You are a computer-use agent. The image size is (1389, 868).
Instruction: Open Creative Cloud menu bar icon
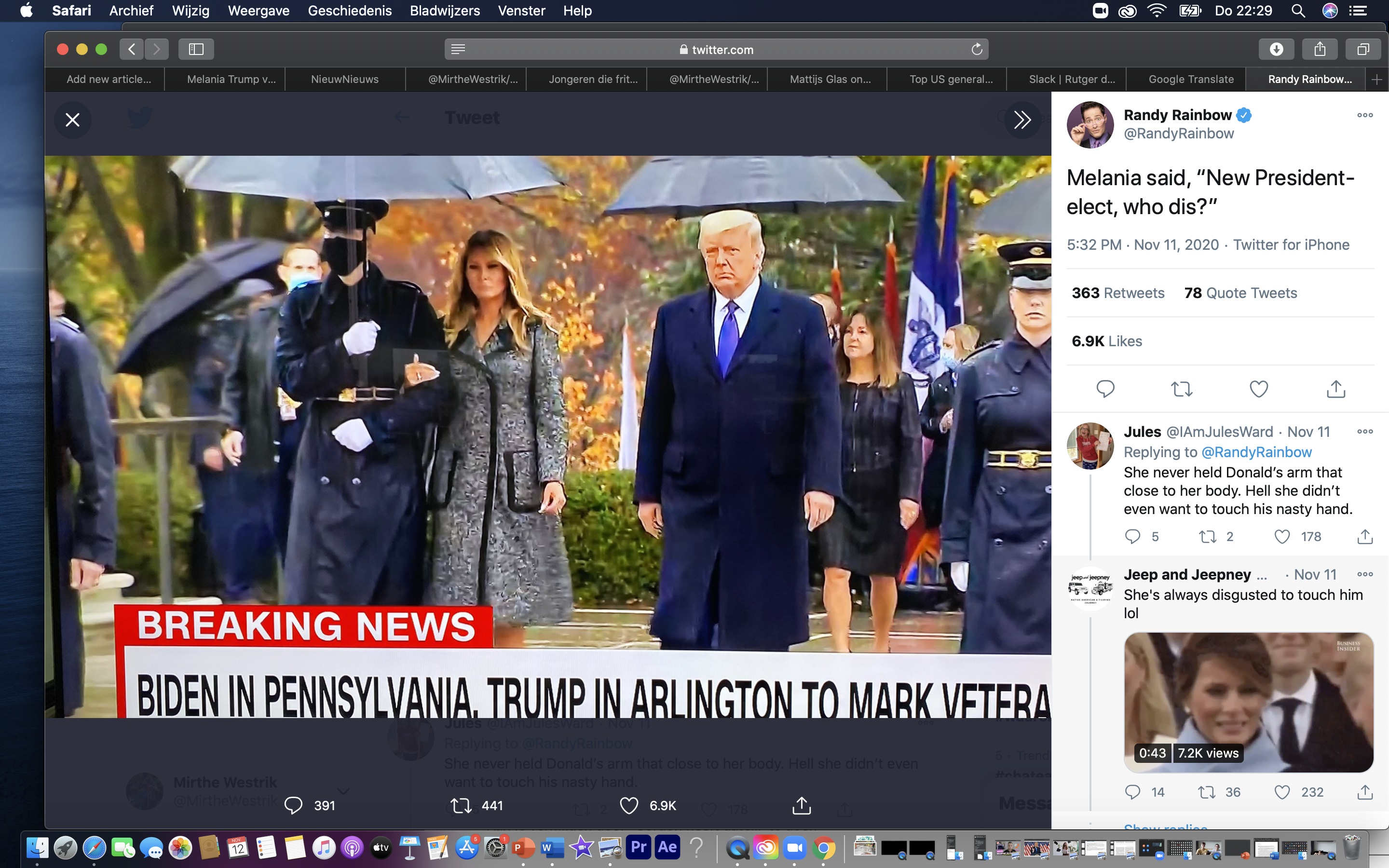pyautogui.click(x=1127, y=11)
